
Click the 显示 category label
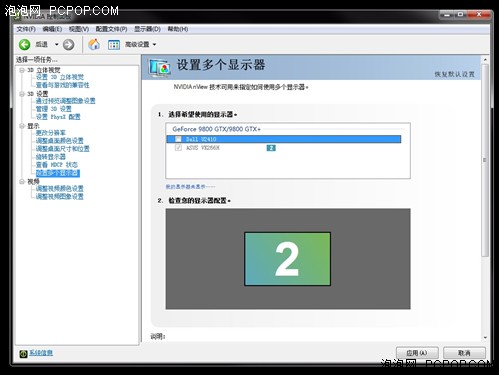pyautogui.click(x=33, y=126)
